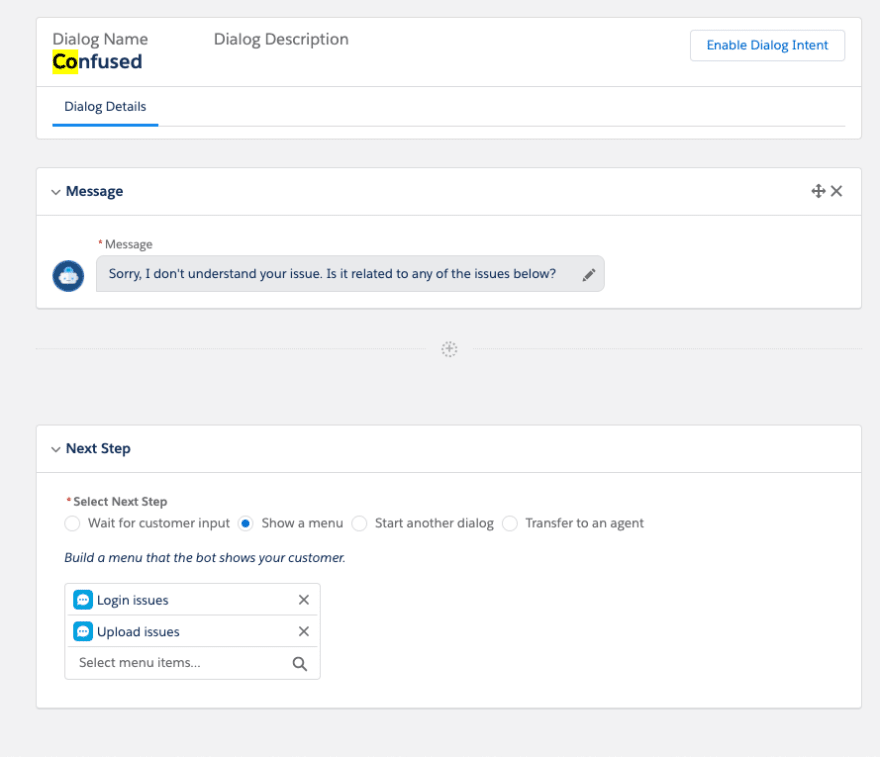Screen dimensions: 880x757
Task: Click Enable Dialog Intent button
Action: point(767,45)
